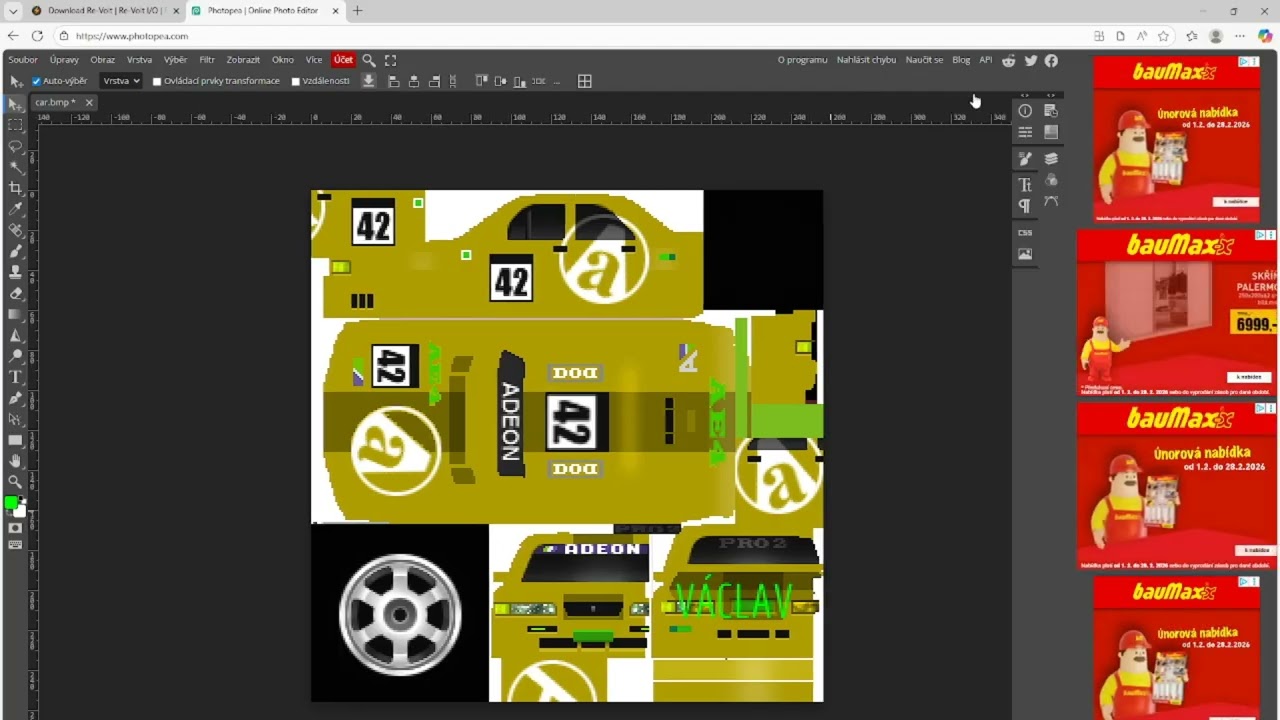Select the Hand tool
The width and height of the screenshot is (1280, 720).
tap(15, 461)
